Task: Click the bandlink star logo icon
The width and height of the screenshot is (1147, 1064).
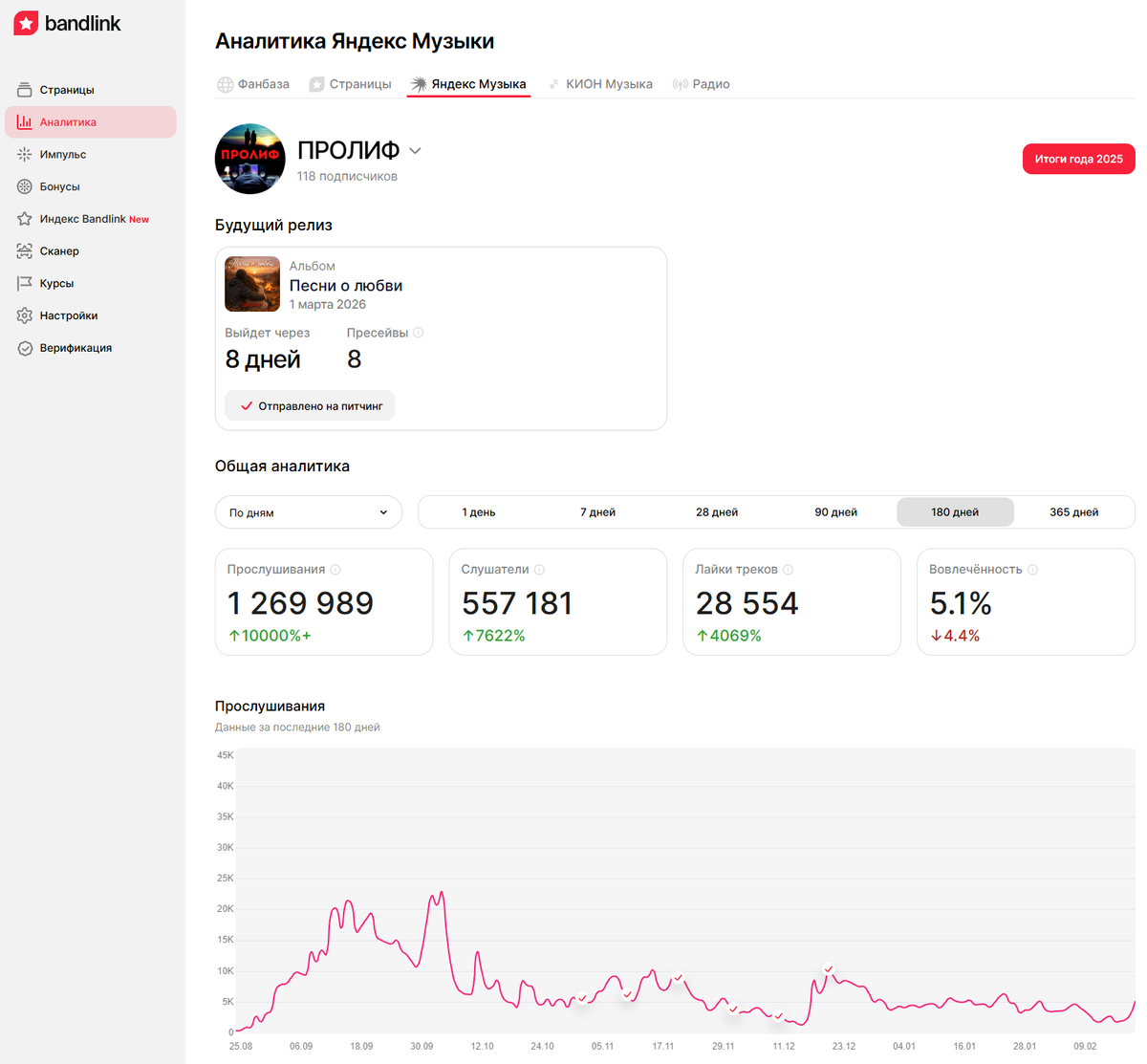Action: pos(26,24)
